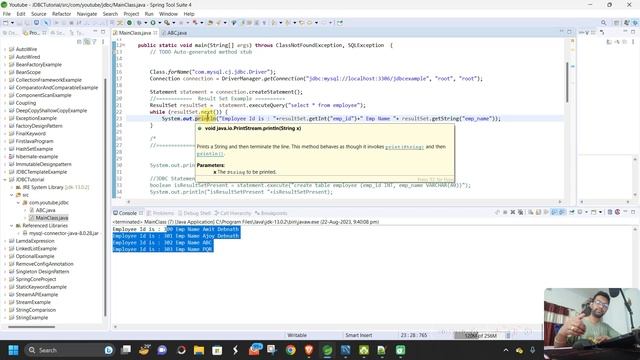
Task: Expand the AutoWire project
Action: 5,49
